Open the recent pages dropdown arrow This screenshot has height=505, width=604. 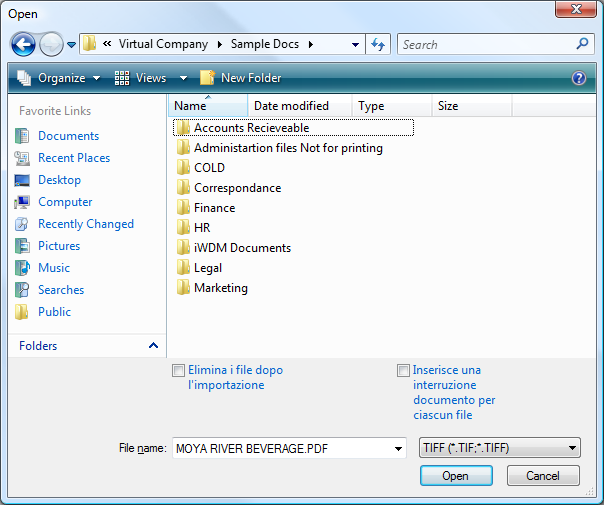[x=71, y=45]
